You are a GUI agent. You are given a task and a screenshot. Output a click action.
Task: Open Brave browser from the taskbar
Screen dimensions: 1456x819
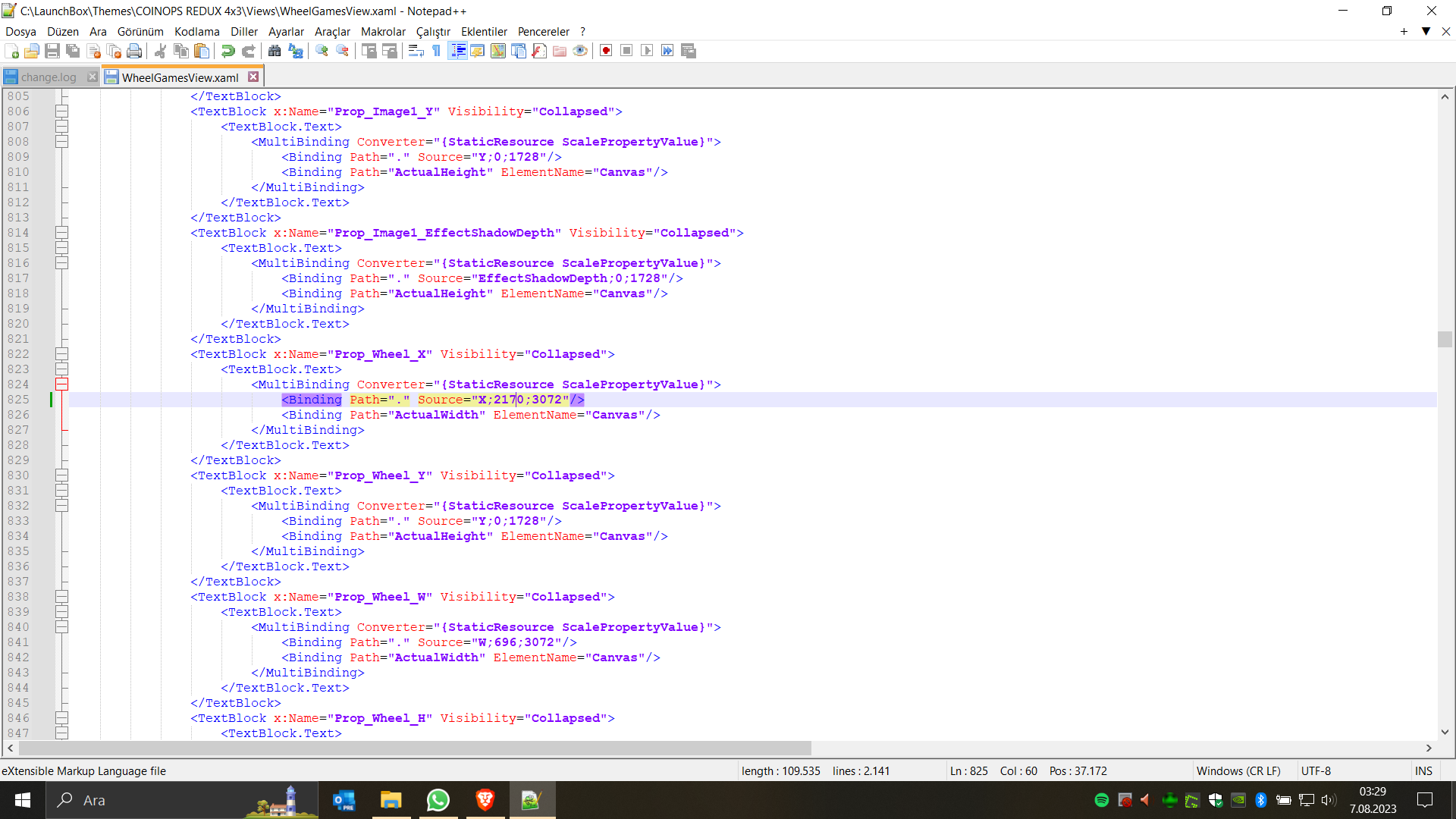coord(485,800)
